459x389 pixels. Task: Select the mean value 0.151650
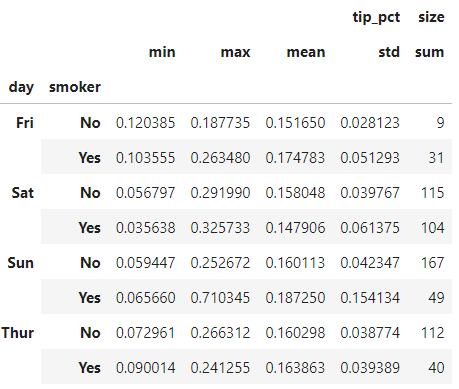295,123
